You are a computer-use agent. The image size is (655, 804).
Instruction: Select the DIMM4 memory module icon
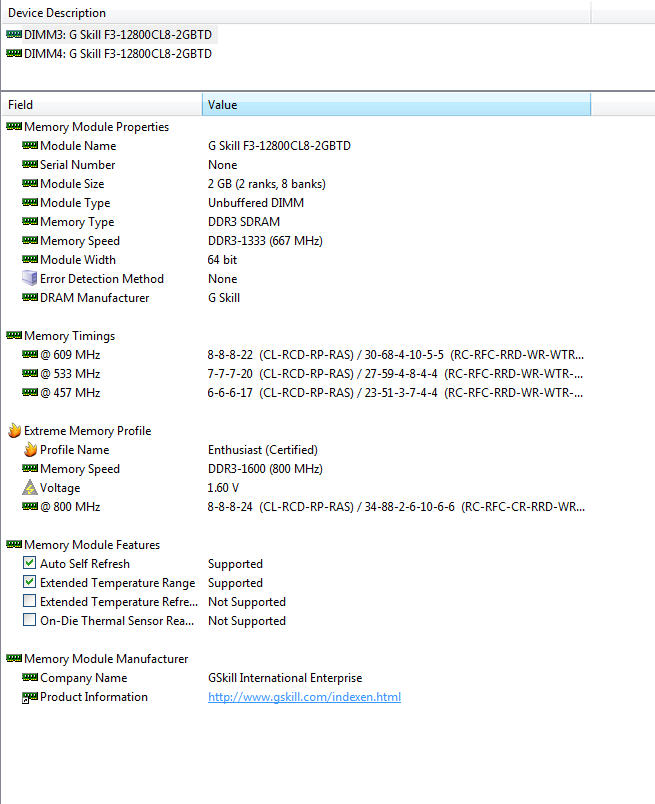14,53
